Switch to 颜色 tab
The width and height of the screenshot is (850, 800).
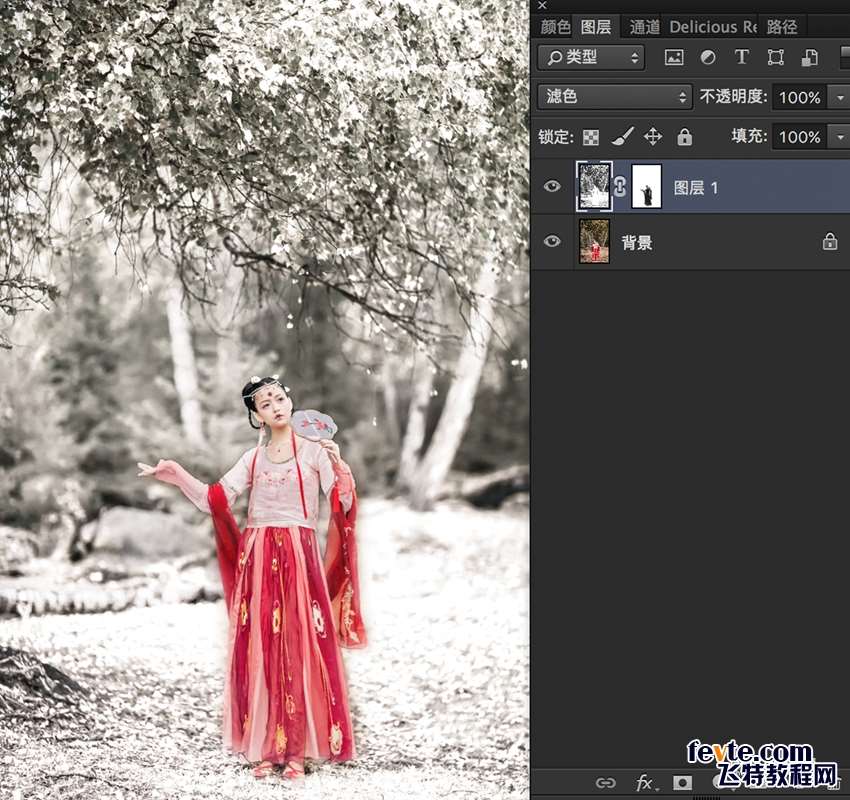(556, 27)
